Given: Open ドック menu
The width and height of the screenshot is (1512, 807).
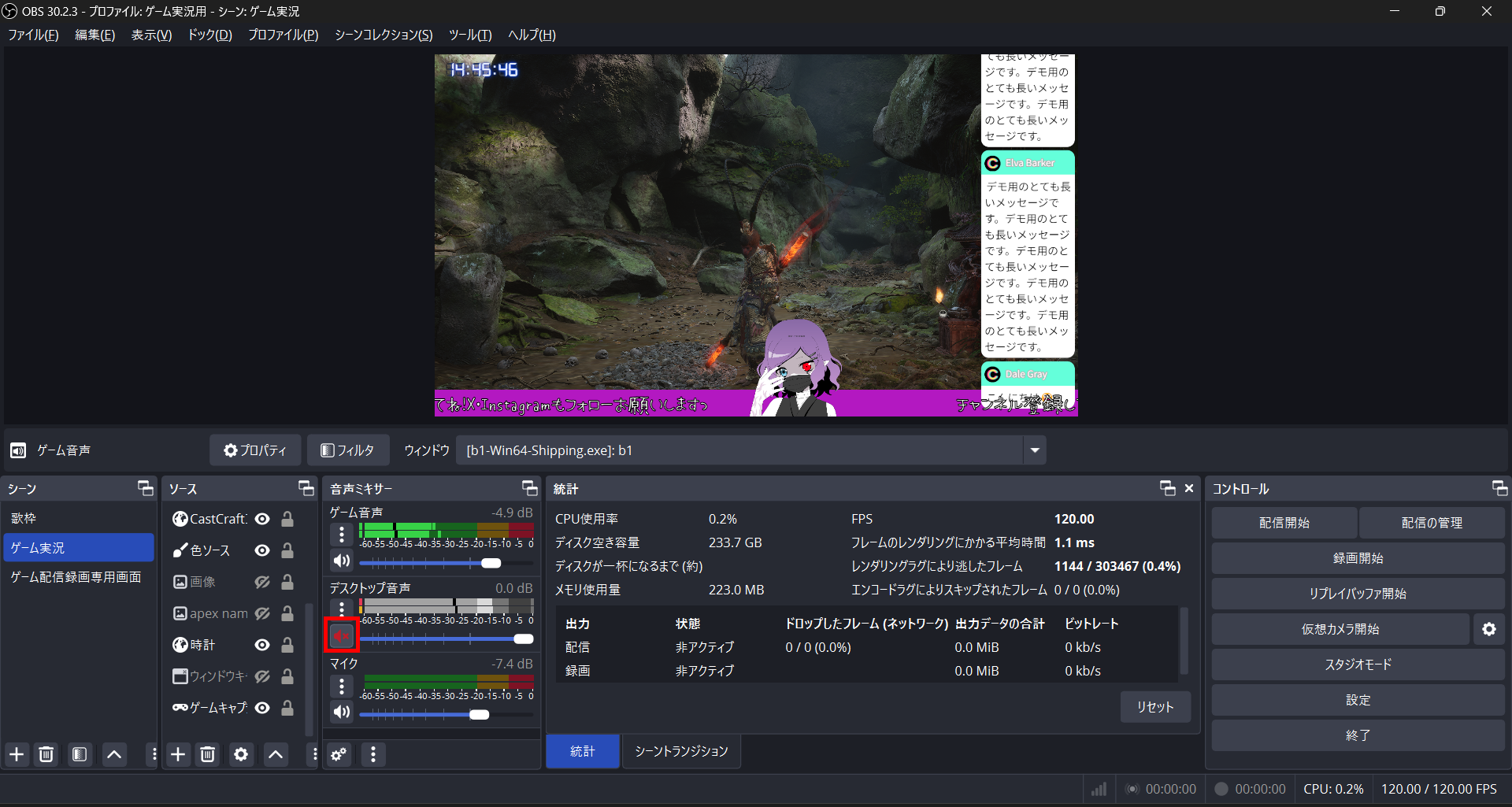Looking at the screenshot, I should [x=209, y=35].
